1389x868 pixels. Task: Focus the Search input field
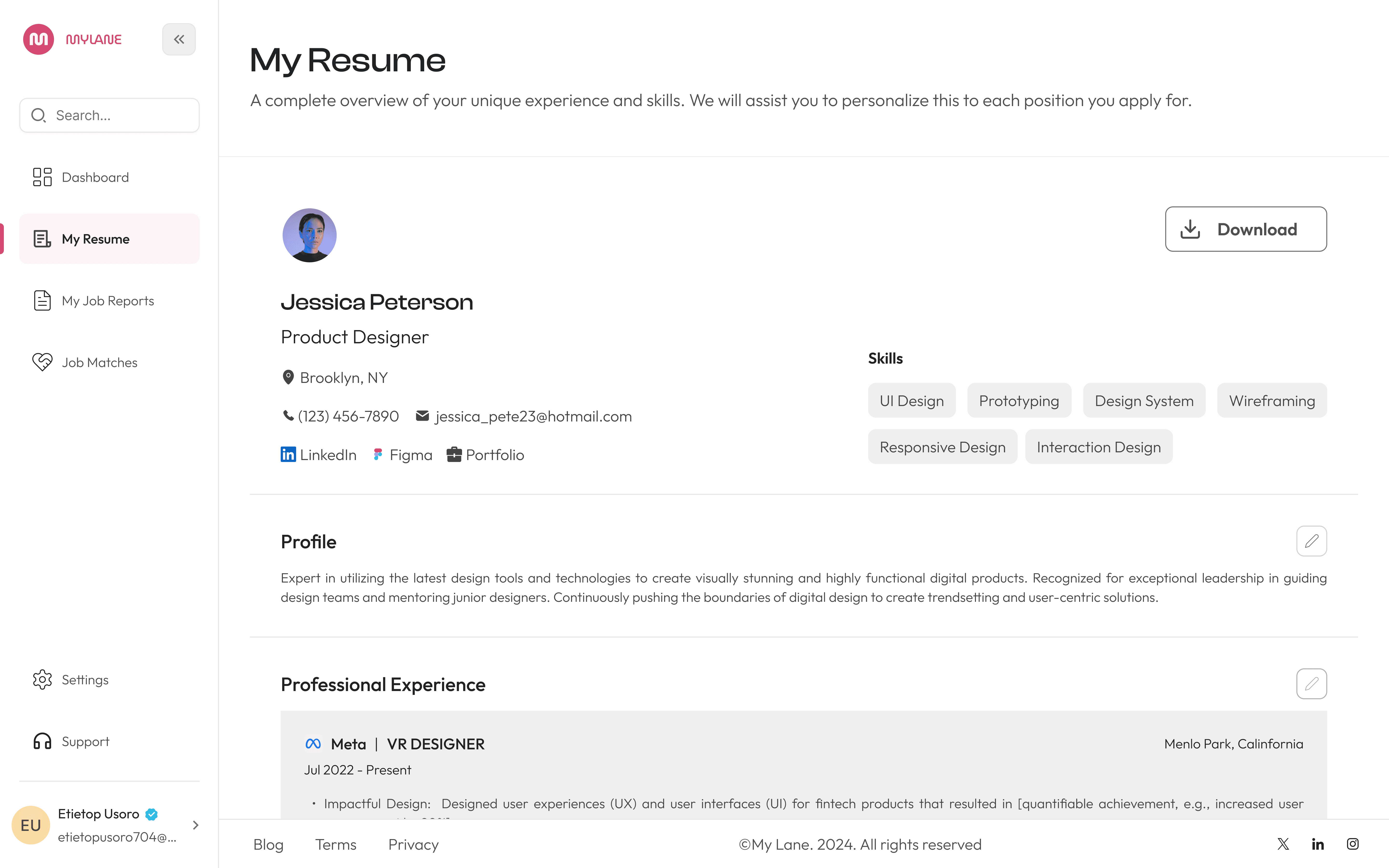point(110,115)
